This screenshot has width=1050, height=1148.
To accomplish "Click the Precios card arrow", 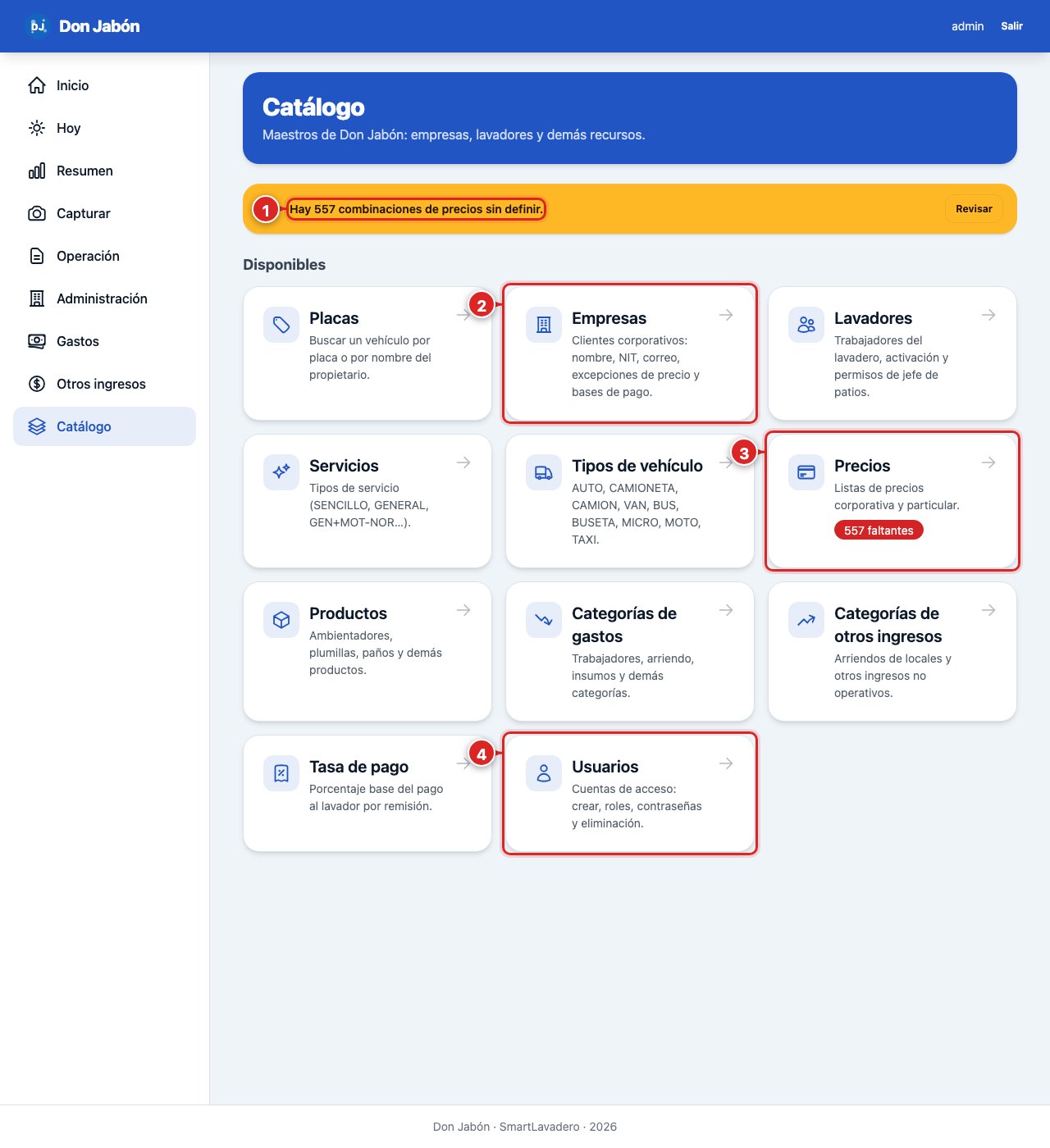I will pyautogui.click(x=988, y=462).
